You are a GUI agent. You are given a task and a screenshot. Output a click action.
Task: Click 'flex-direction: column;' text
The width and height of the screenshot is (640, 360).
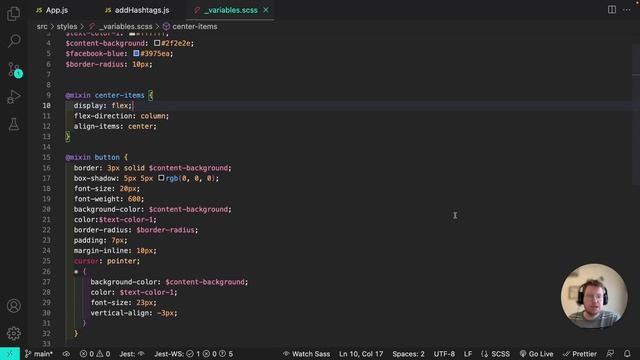[121, 116]
